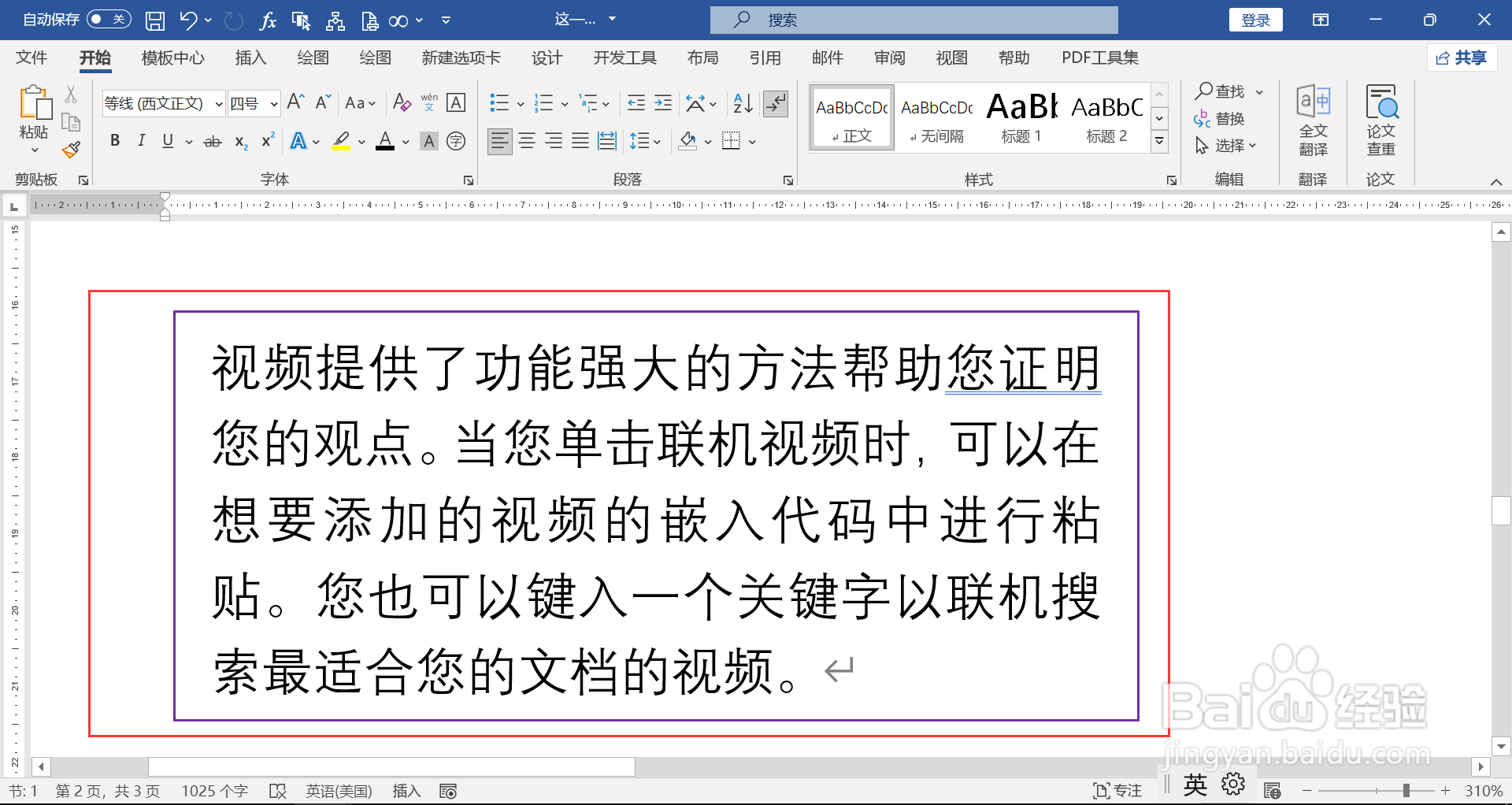Viewport: 1512px width, 805px height.
Task: Toggle Bold formatting
Action: pyautogui.click(x=115, y=141)
